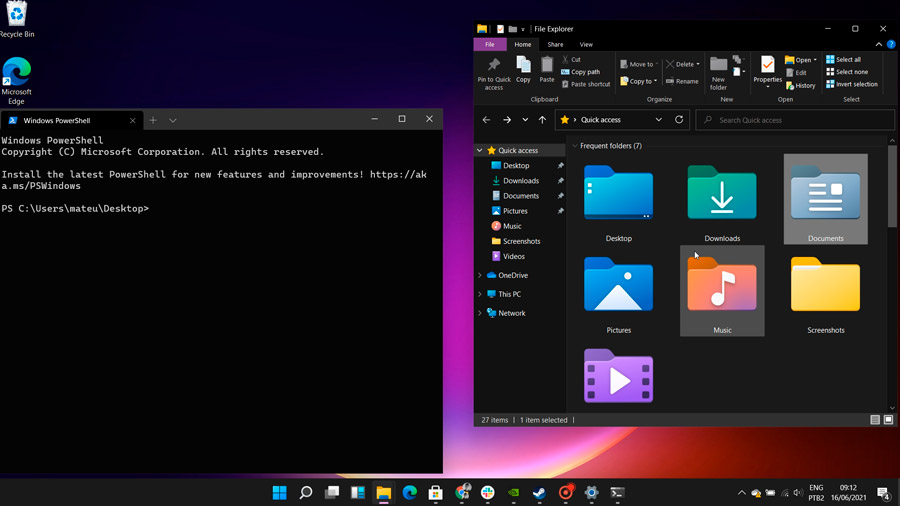Open Steam from the taskbar
The width and height of the screenshot is (900, 506).
coord(540,492)
